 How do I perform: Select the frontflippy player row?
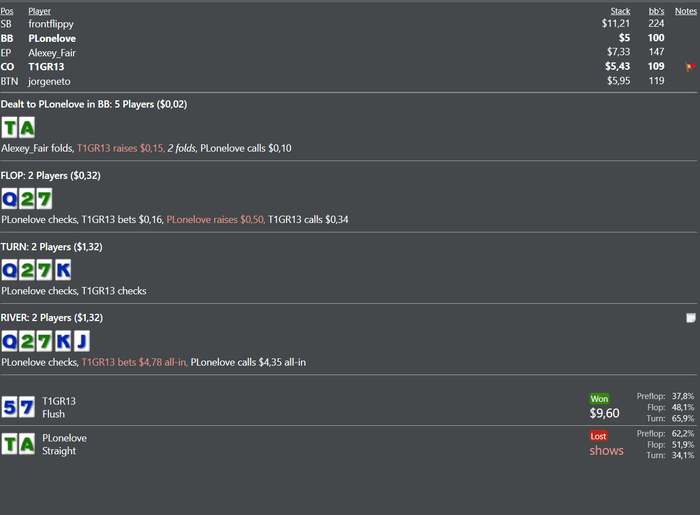[x=348, y=24]
